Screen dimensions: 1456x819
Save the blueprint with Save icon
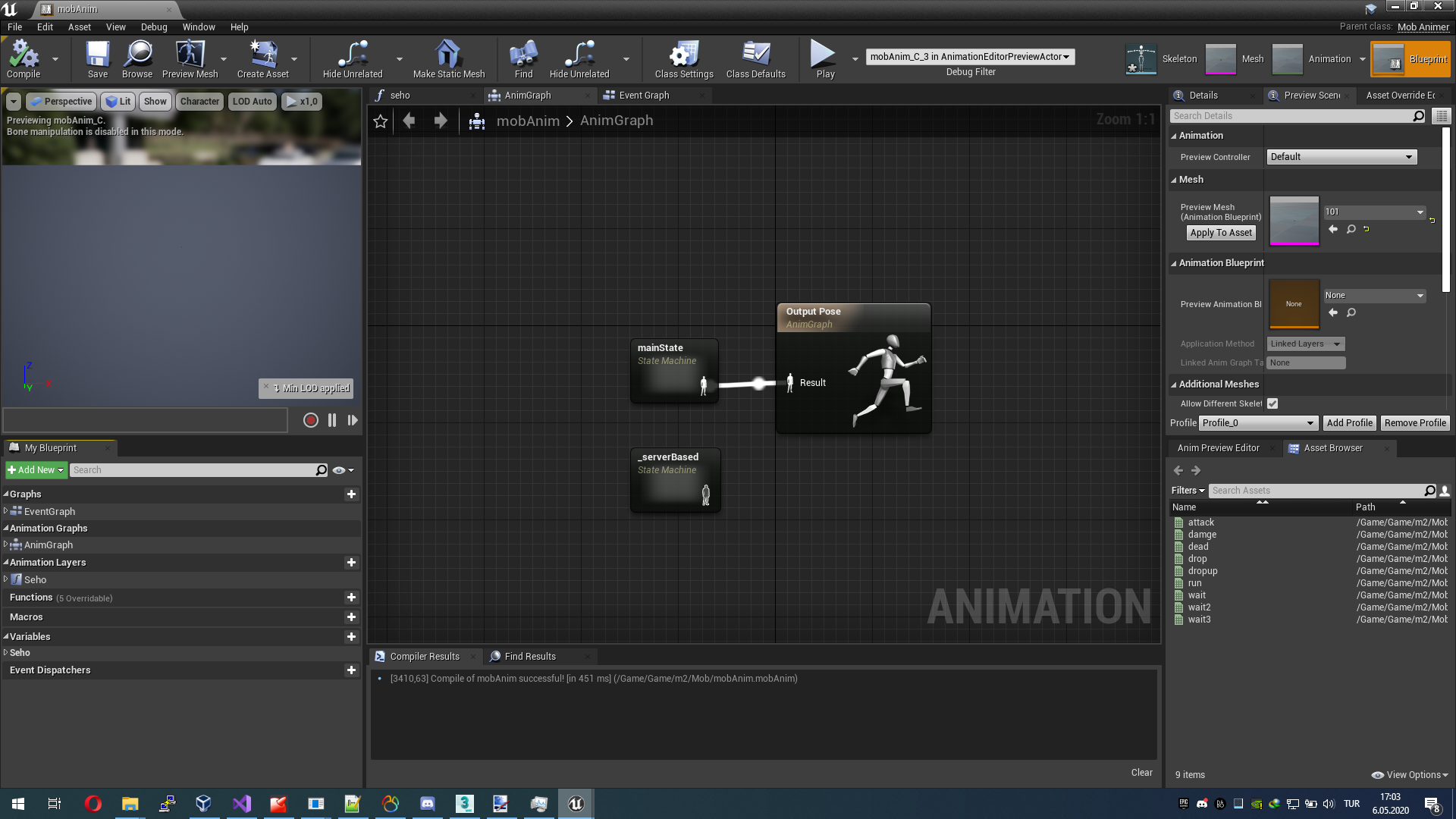tap(97, 58)
